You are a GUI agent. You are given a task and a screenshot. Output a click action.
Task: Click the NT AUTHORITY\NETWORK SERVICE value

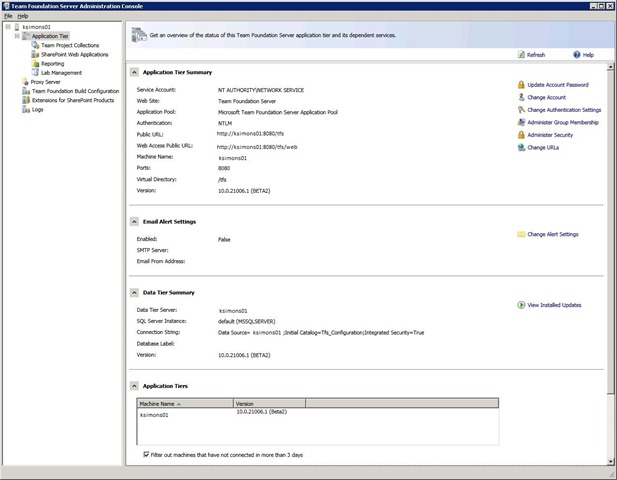point(261,90)
